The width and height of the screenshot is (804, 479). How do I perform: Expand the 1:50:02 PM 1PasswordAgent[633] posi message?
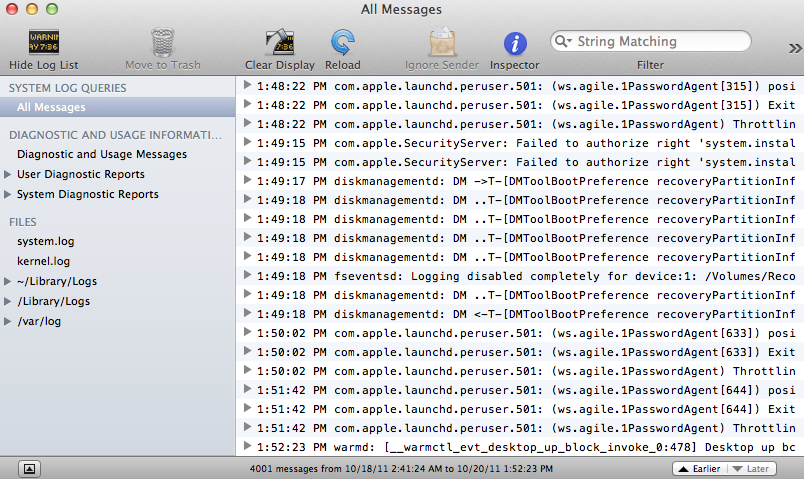tap(247, 332)
